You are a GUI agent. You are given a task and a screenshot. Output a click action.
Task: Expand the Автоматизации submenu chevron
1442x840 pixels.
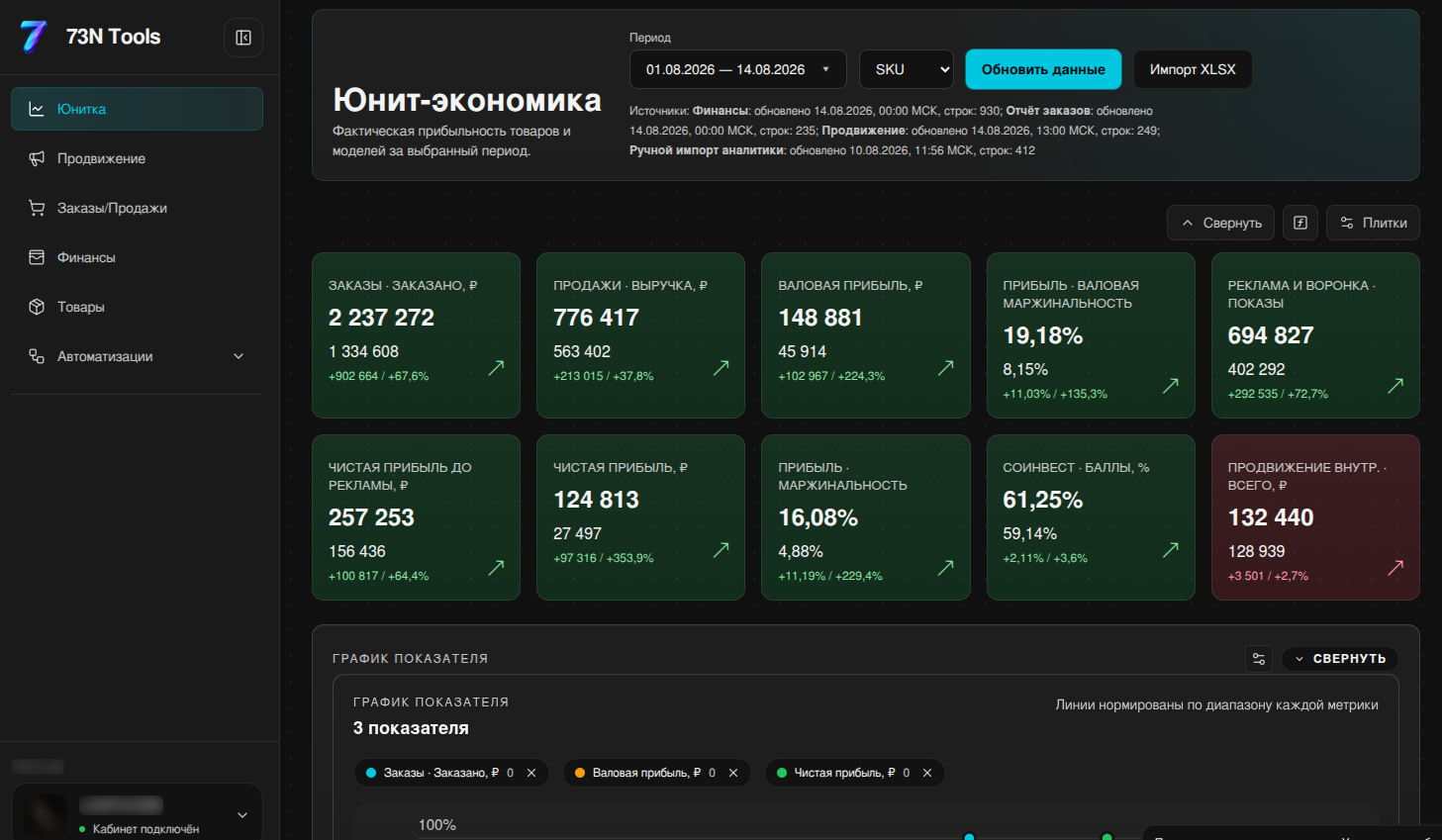239,356
